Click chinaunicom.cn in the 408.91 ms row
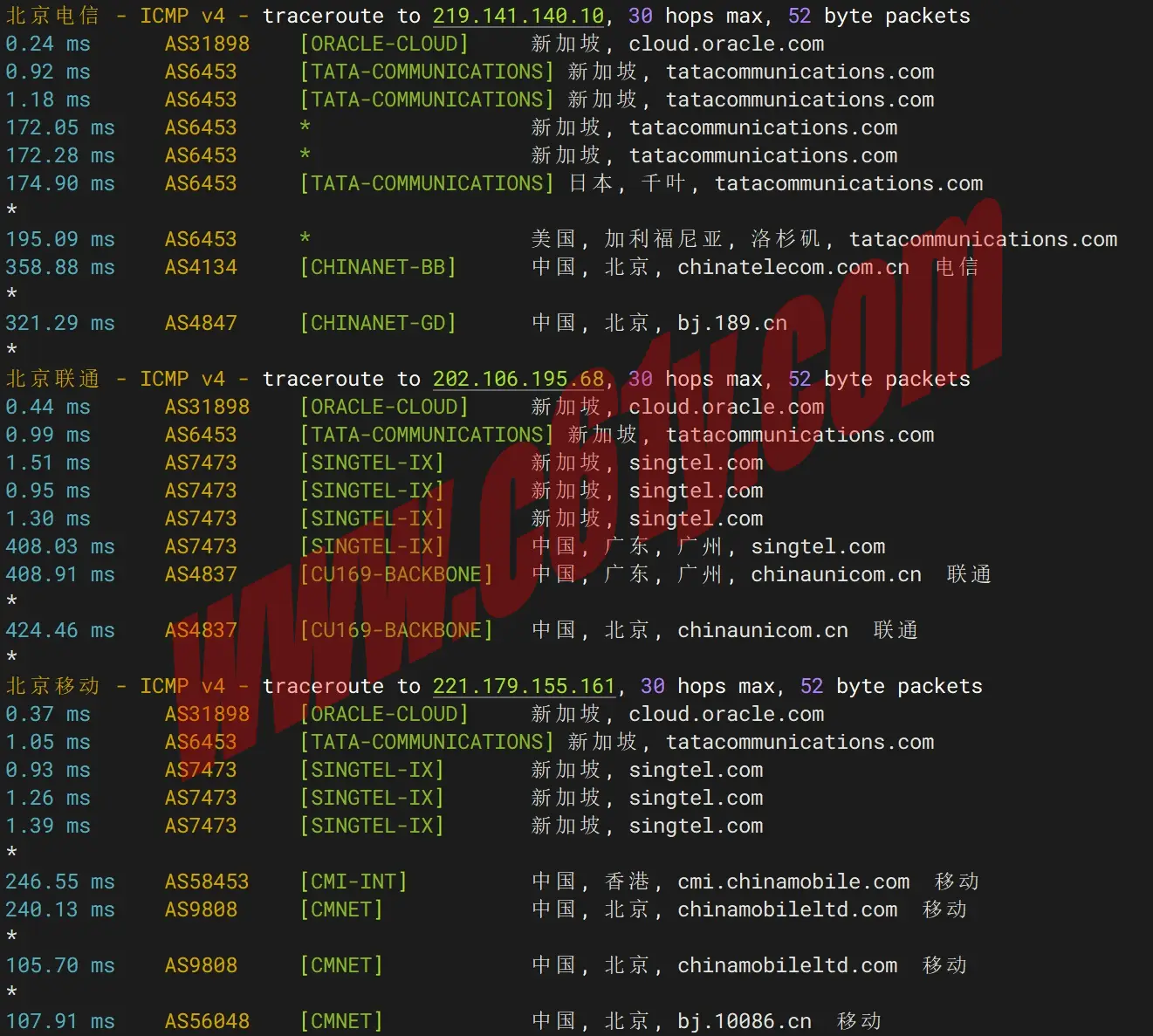 coord(836,574)
